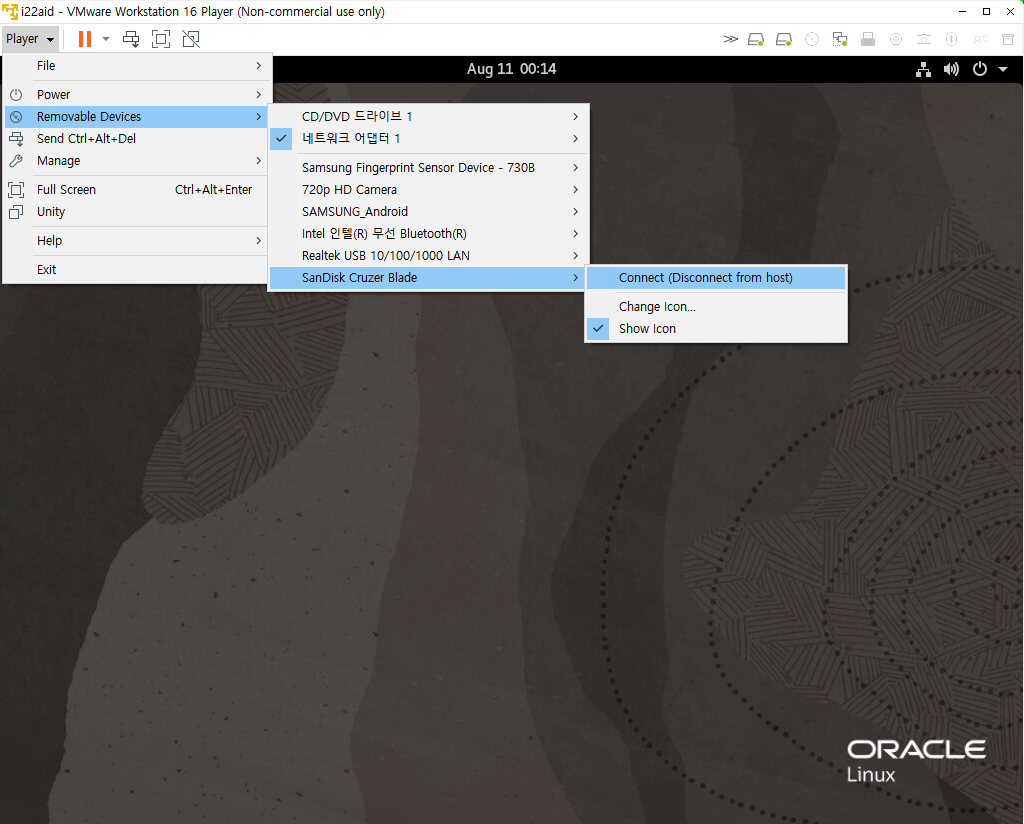Minimize the VMware Player window
Viewport: 1024px width, 824px height.
click(962, 12)
